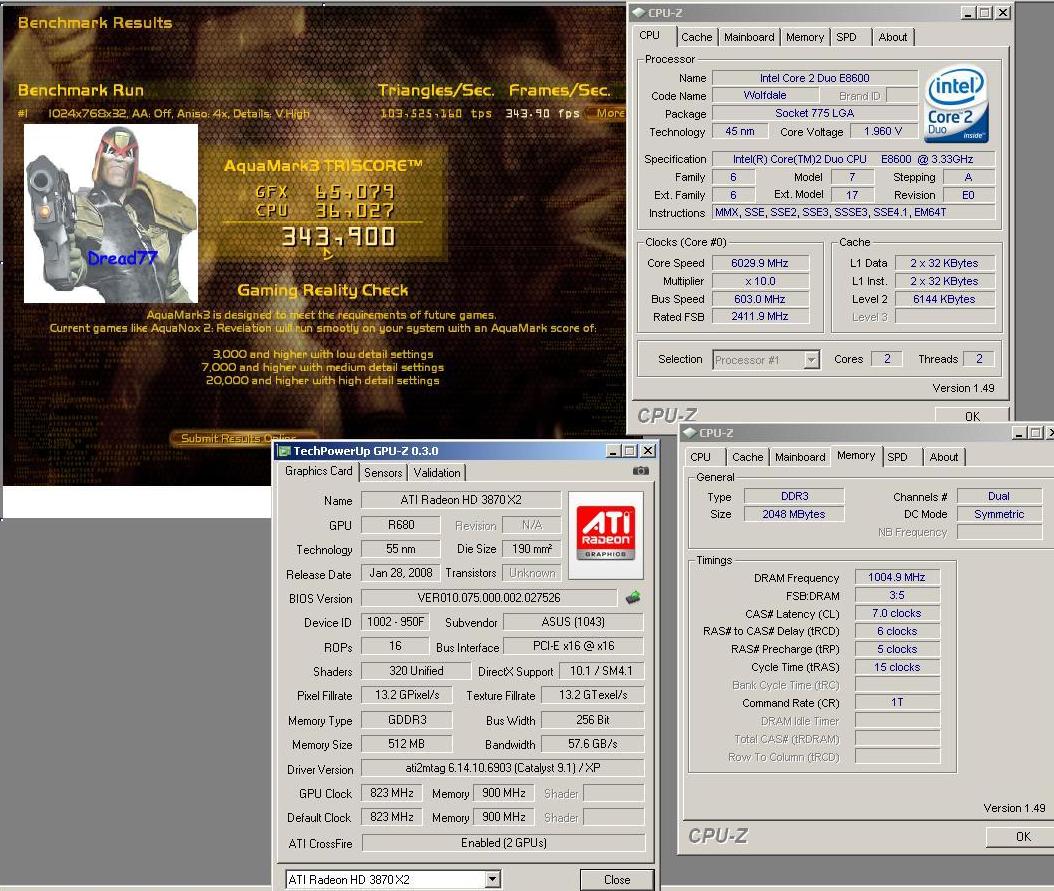This screenshot has height=891, width=1054.
Task: Select the Memory tab in lower CPU-Z
Action: (x=856, y=455)
